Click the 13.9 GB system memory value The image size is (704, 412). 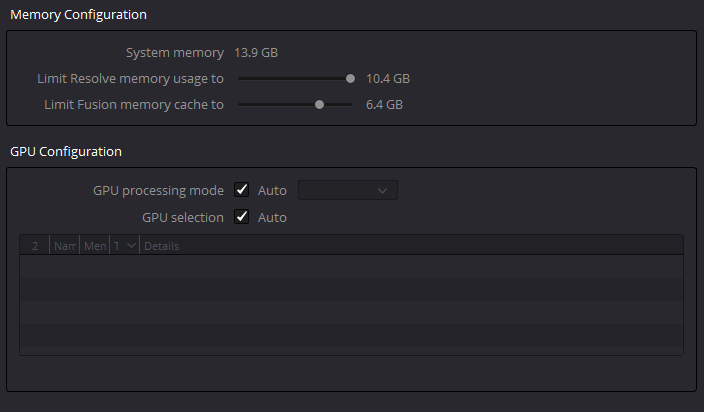point(255,52)
